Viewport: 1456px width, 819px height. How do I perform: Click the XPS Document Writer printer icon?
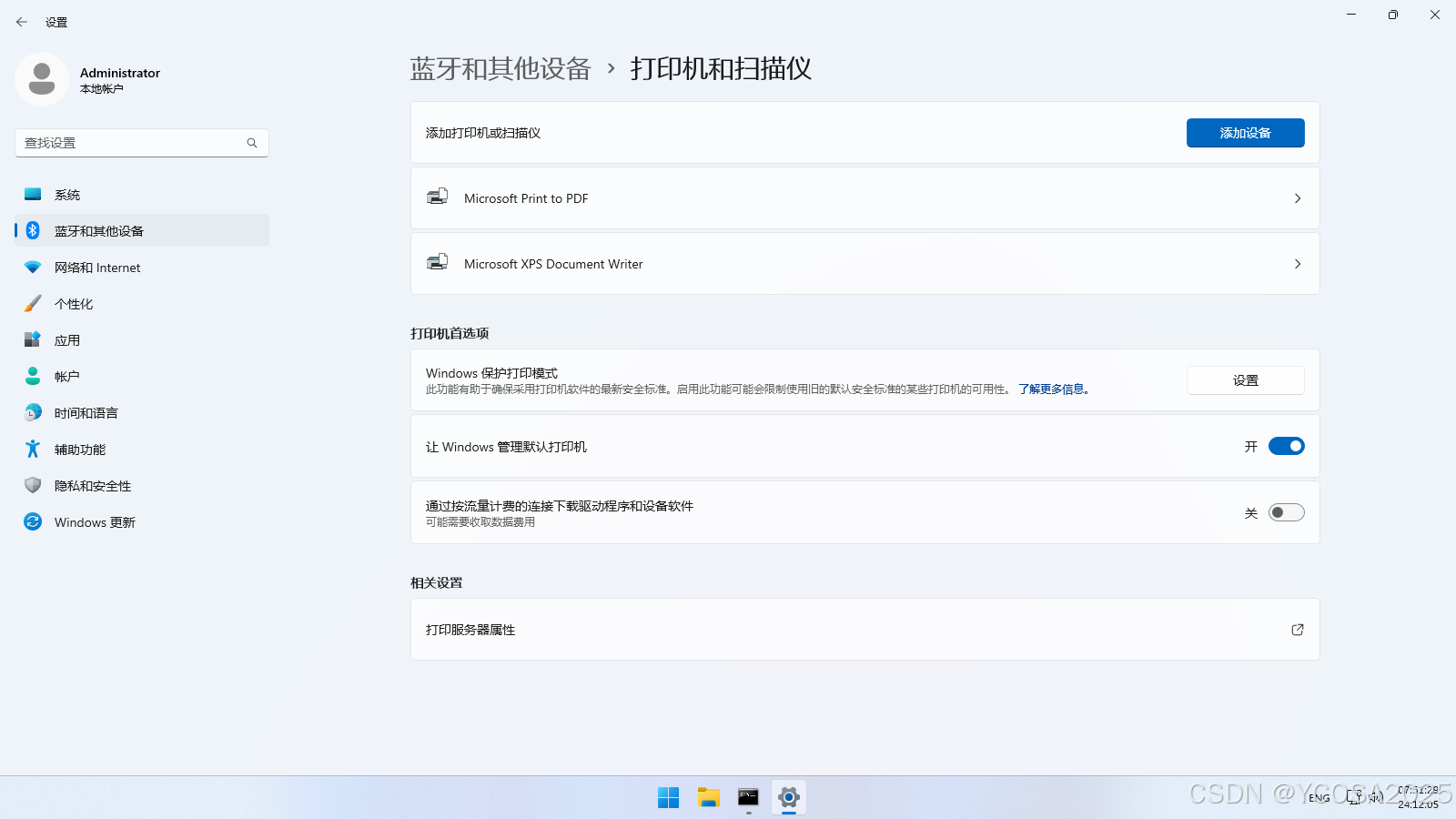438,262
